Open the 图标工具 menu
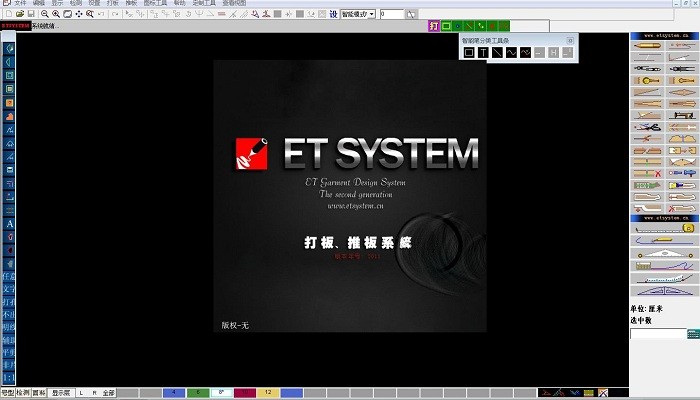This screenshot has height=400, width=700. [x=155, y=3]
